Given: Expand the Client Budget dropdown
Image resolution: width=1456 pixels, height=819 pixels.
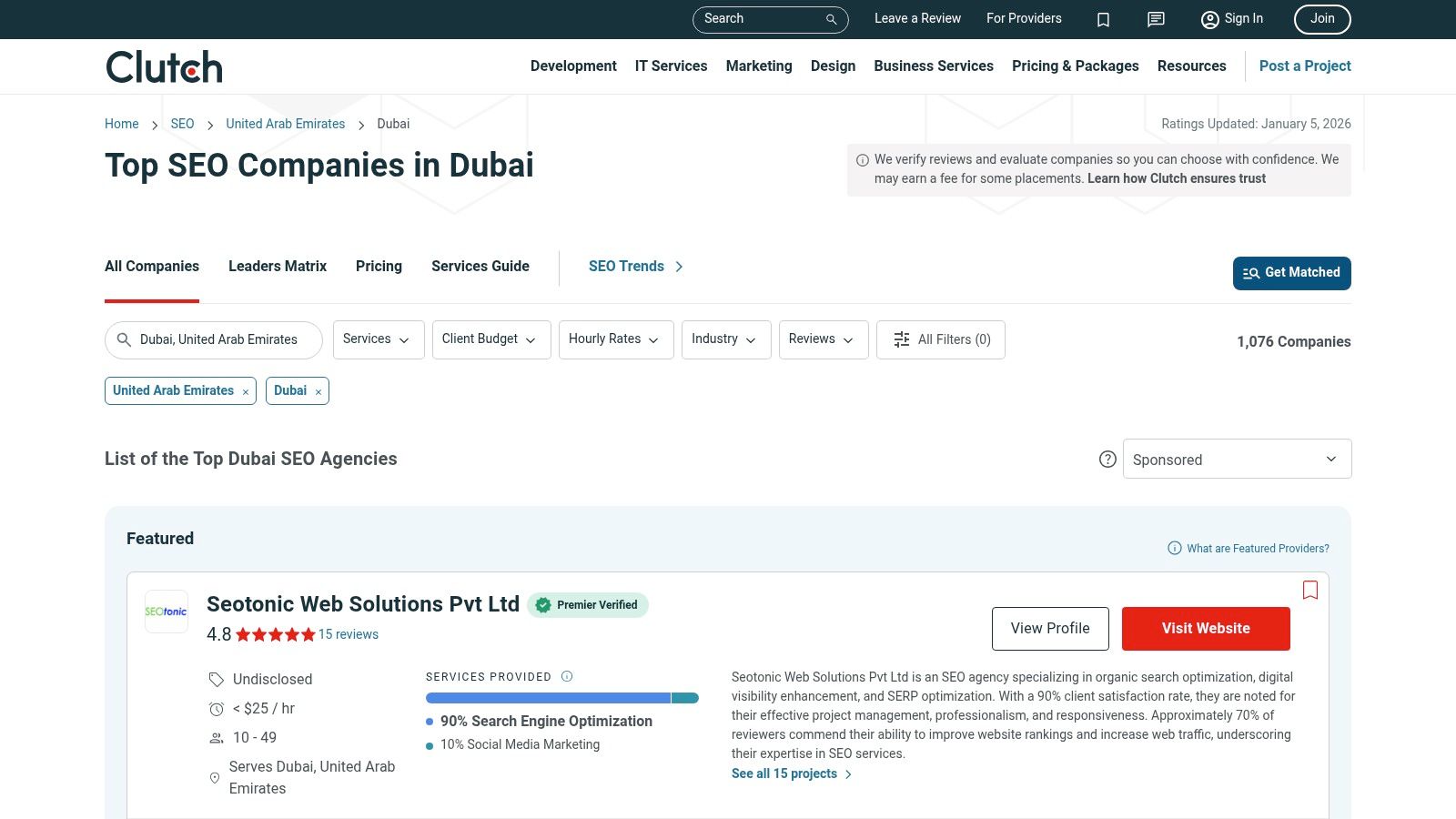Looking at the screenshot, I should [490, 339].
